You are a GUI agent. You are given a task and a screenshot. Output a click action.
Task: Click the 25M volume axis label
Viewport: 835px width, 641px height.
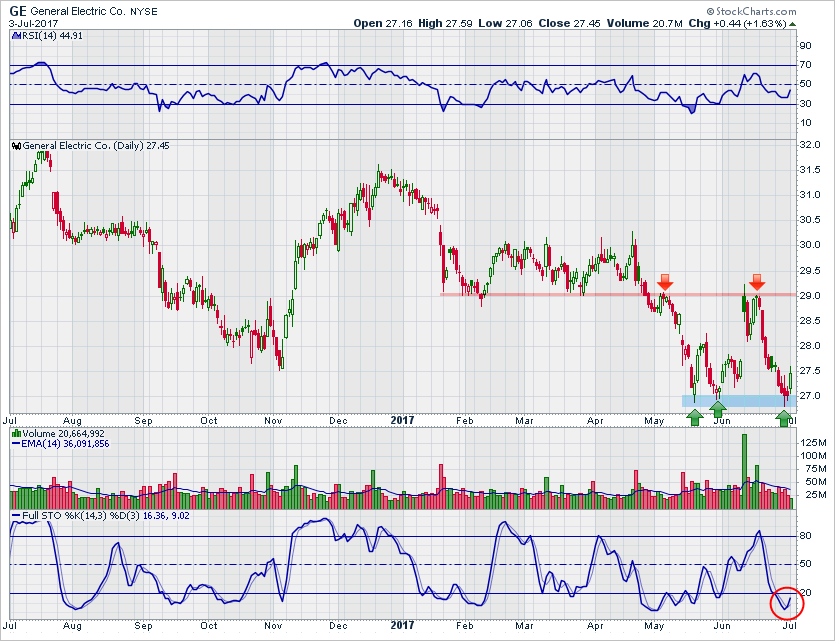tap(815, 495)
